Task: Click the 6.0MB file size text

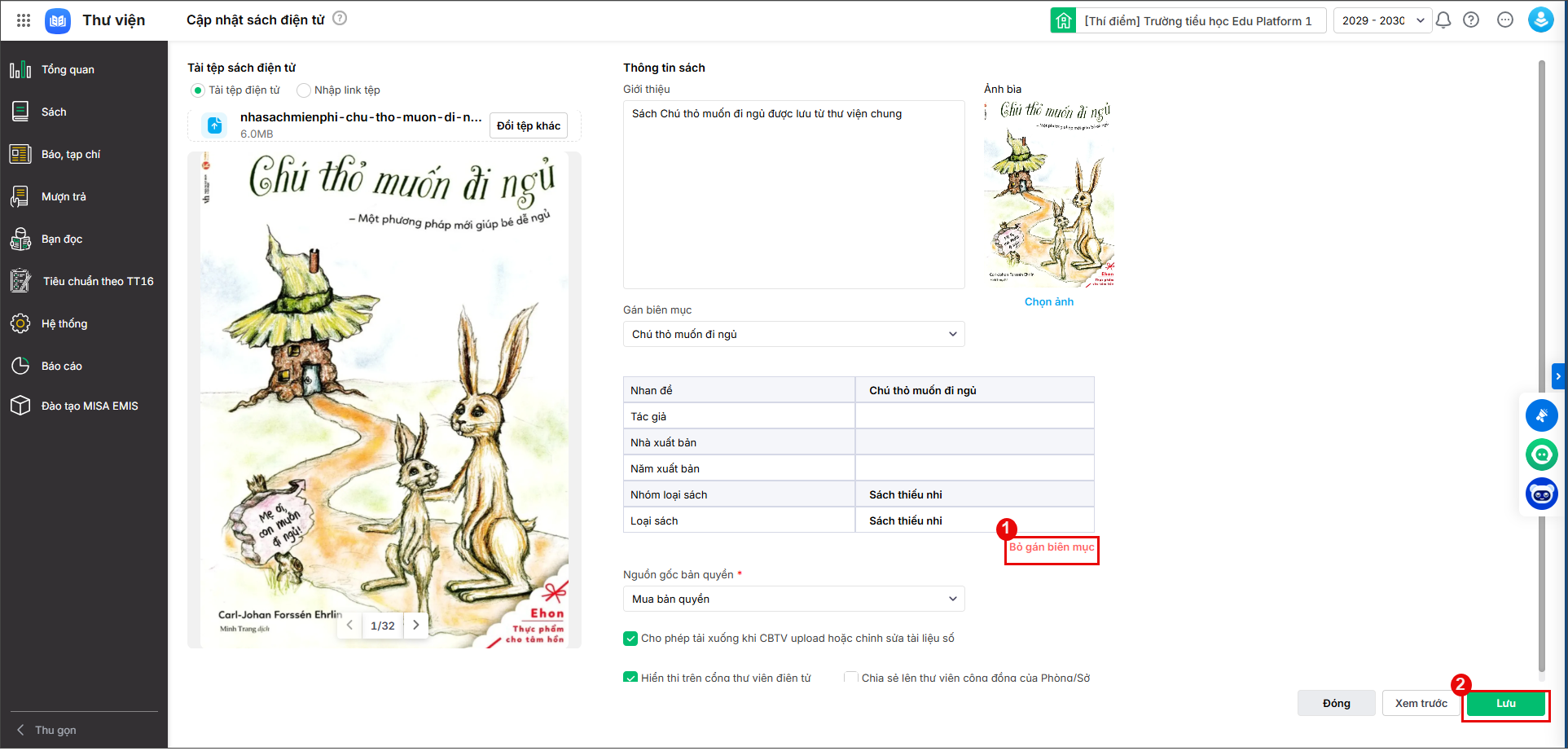Action: tap(257, 134)
